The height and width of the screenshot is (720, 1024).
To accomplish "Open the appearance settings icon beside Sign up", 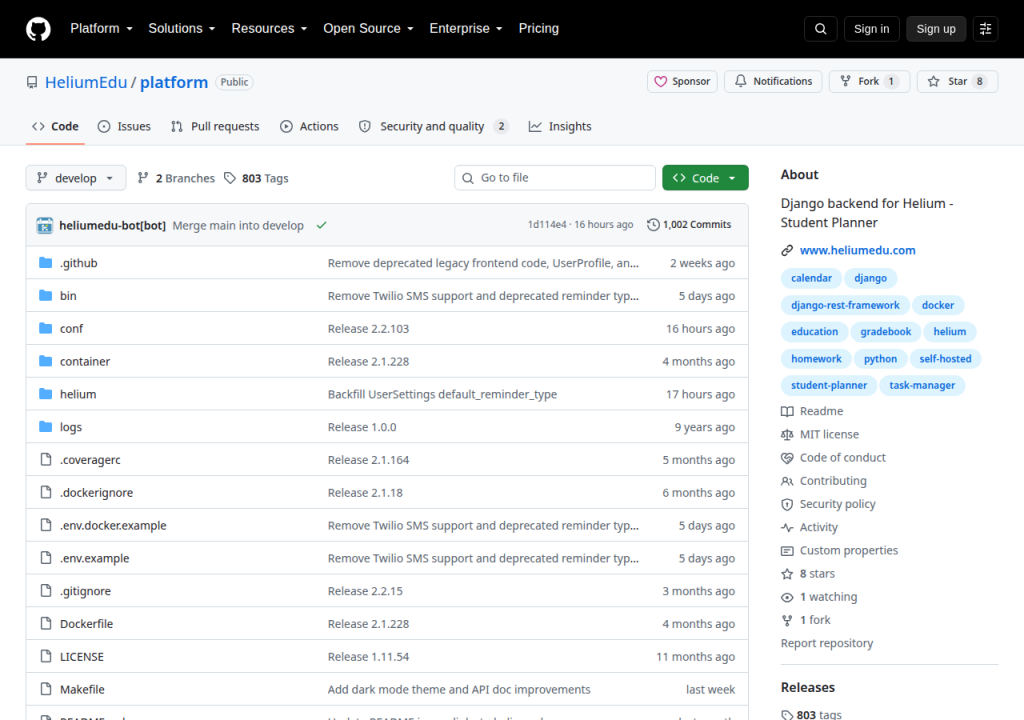I will 985,29.
